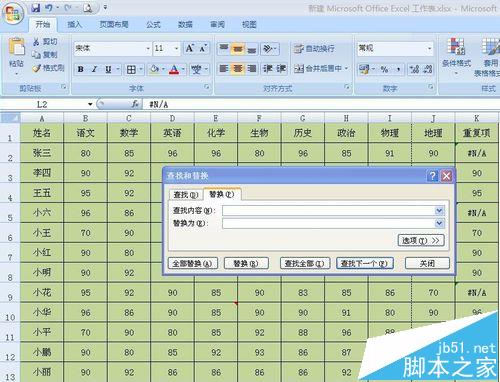500x382 pixels.
Task: Apply percent style
Action: pos(384,69)
